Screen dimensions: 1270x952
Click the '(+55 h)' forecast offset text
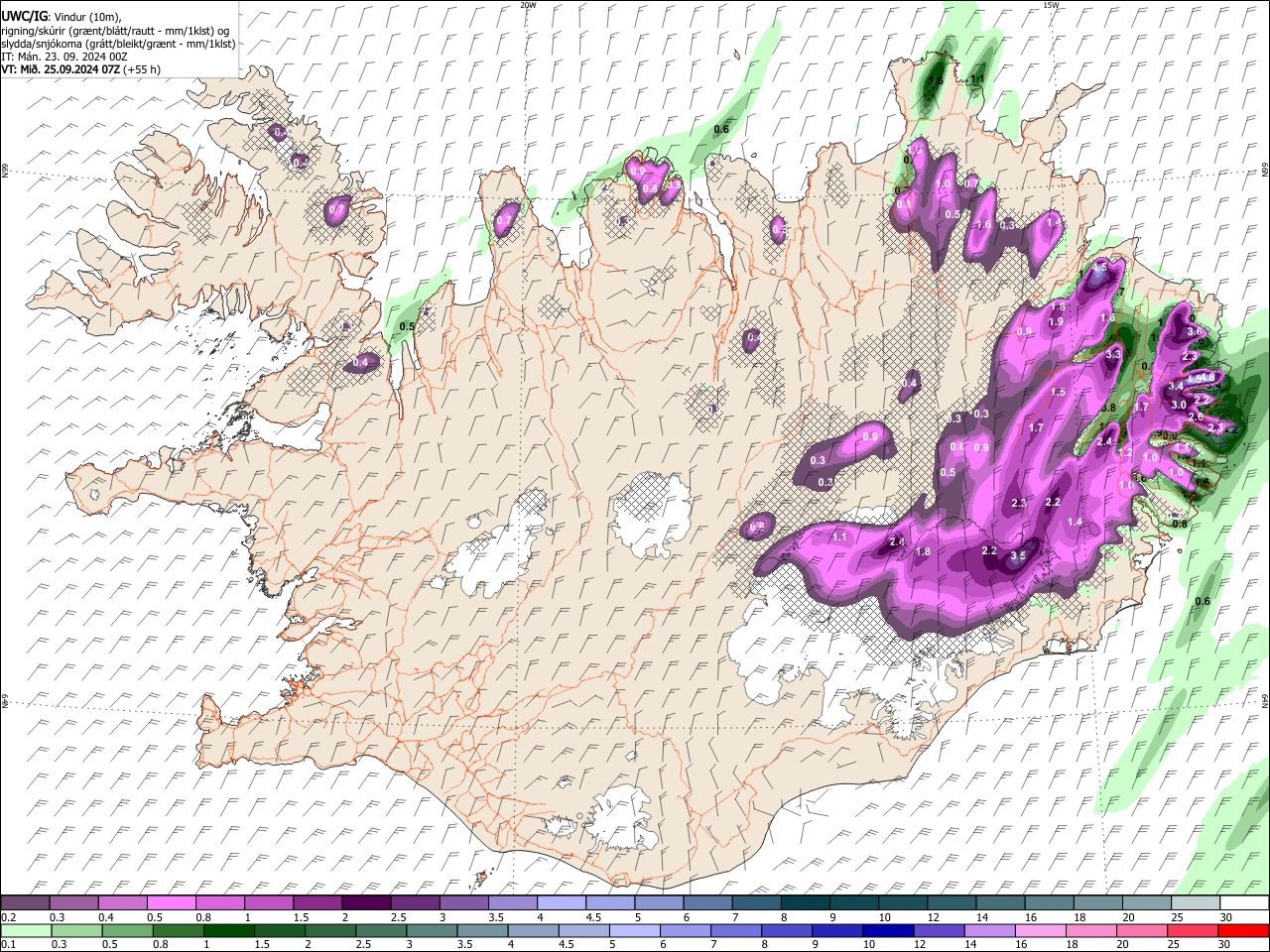click(142, 69)
